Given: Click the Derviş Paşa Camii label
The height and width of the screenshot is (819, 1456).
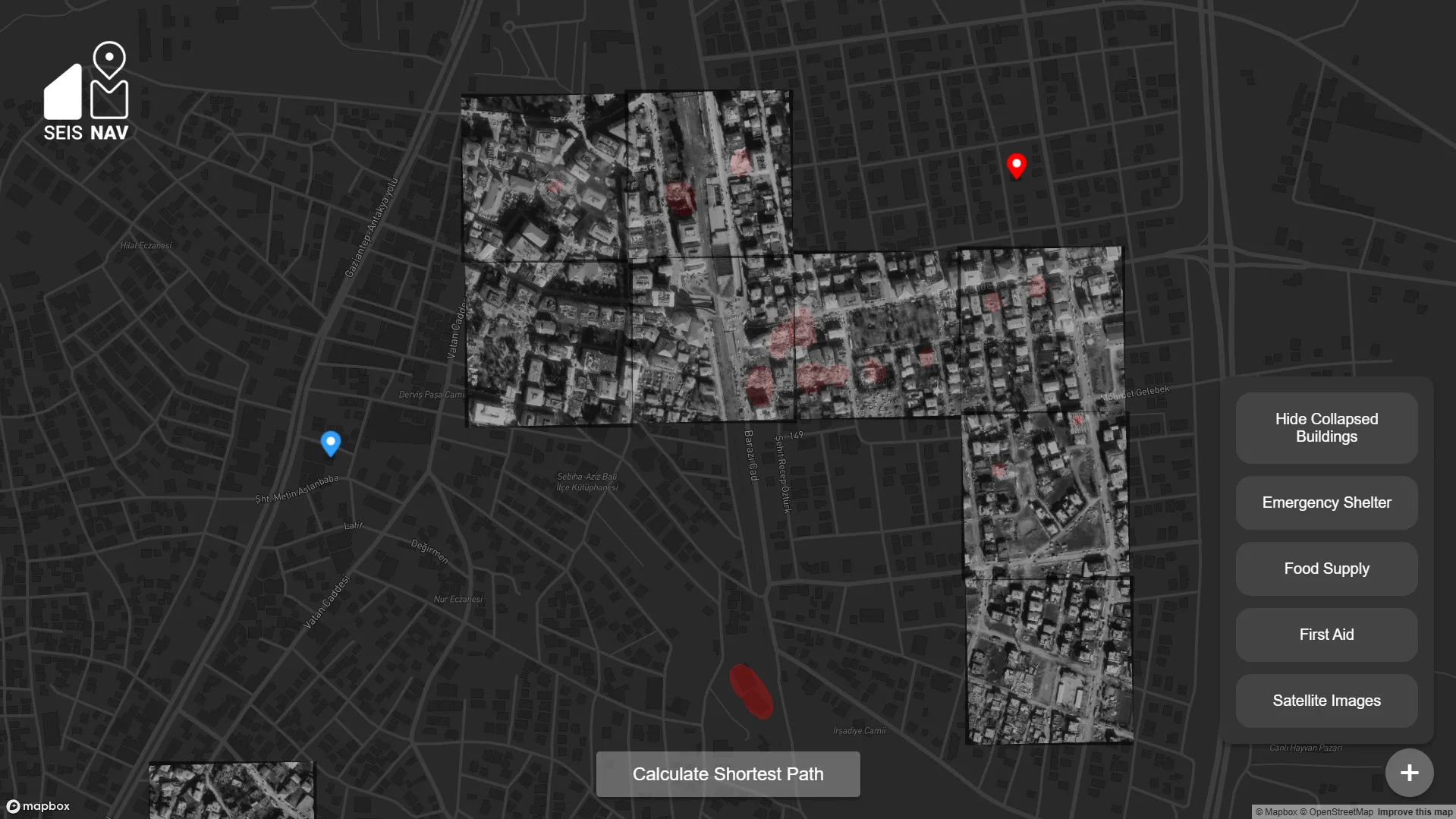Looking at the screenshot, I should [x=432, y=395].
